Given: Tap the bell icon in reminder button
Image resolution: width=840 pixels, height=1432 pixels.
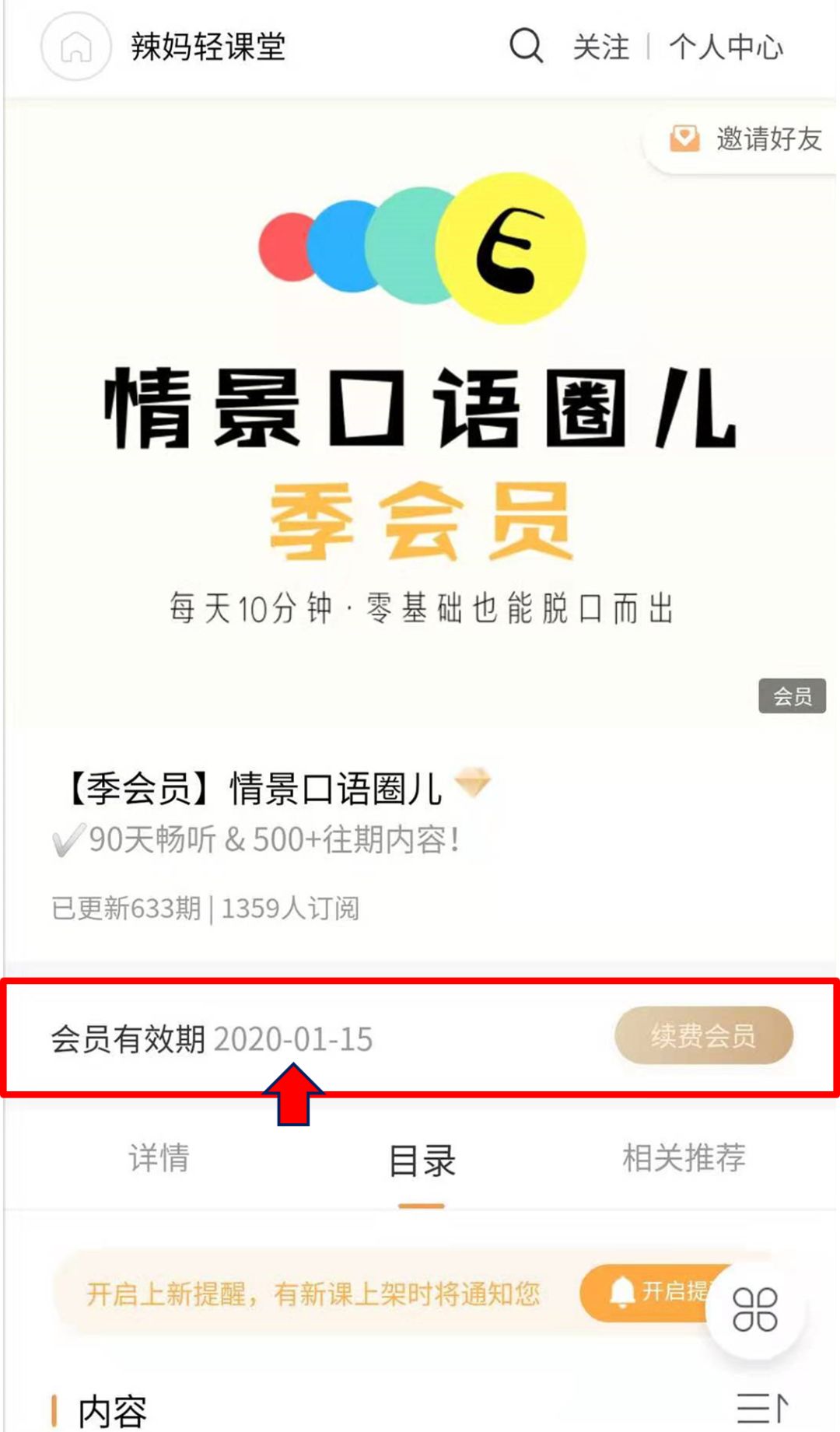Looking at the screenshot, I should coord(621,1293).
